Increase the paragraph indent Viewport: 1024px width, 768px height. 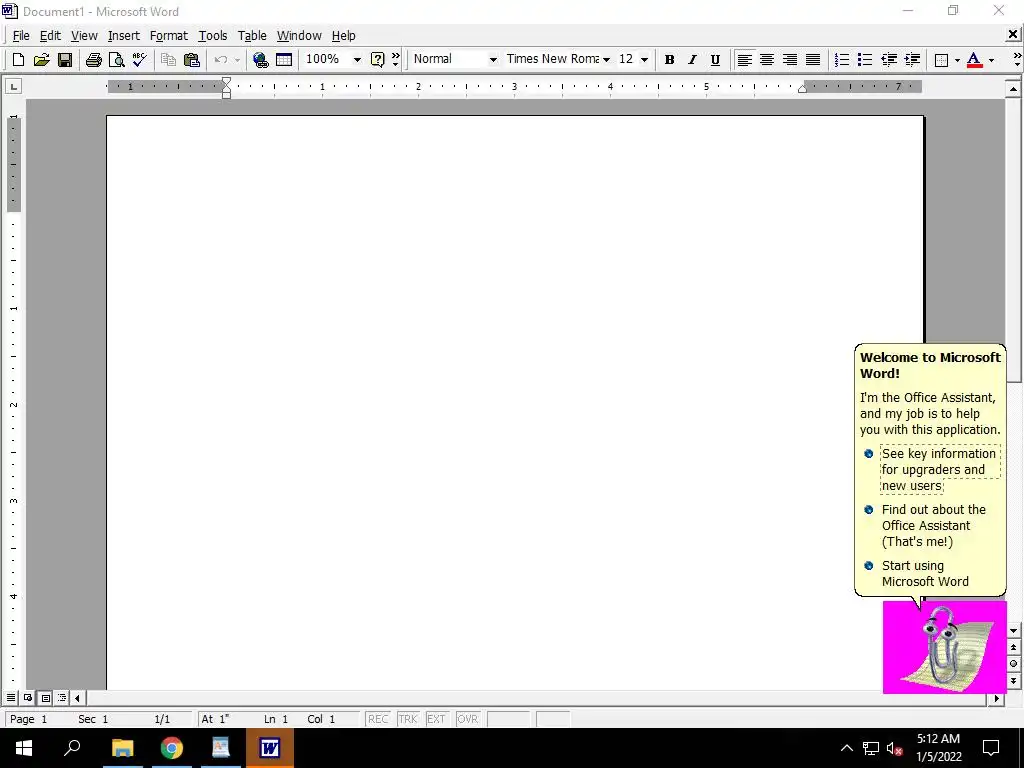pyautogui.click(x=912, y=60)
